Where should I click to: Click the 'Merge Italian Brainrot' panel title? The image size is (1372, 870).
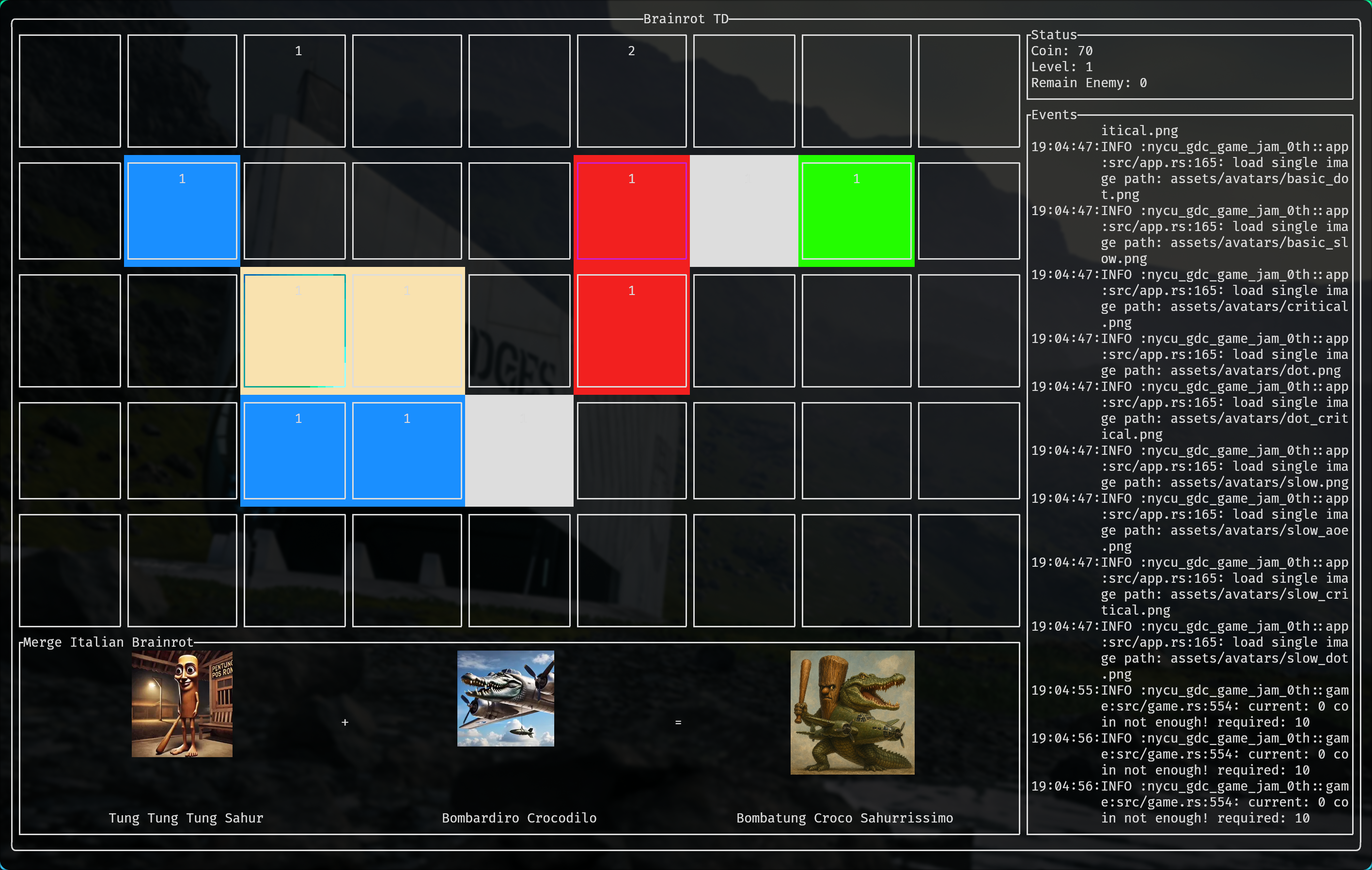108,642
